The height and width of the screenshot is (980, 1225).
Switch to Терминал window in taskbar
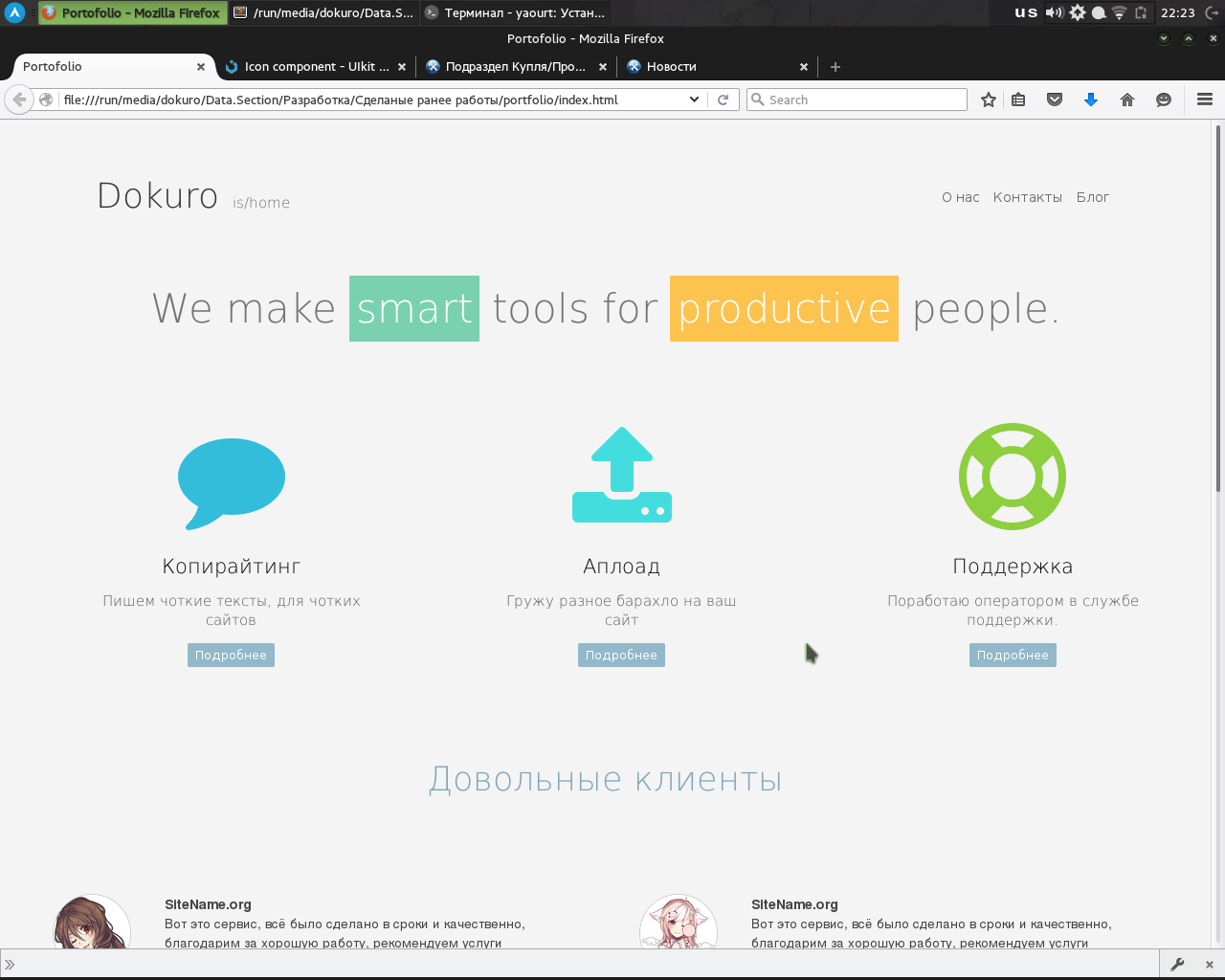[x=515, y=12]
